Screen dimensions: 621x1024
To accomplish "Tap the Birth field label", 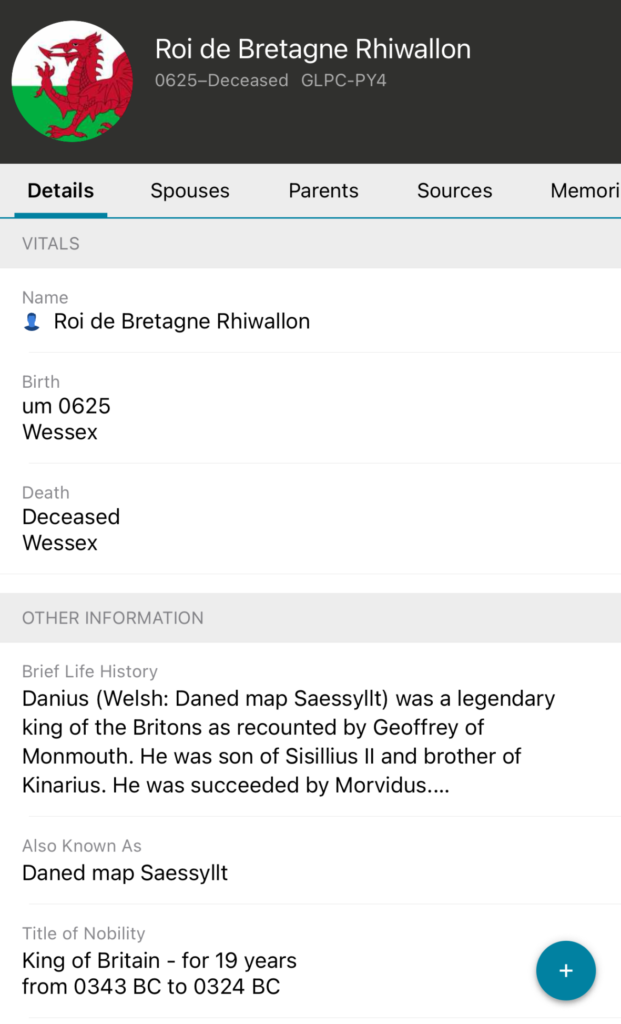I will [x=41, y=382].
